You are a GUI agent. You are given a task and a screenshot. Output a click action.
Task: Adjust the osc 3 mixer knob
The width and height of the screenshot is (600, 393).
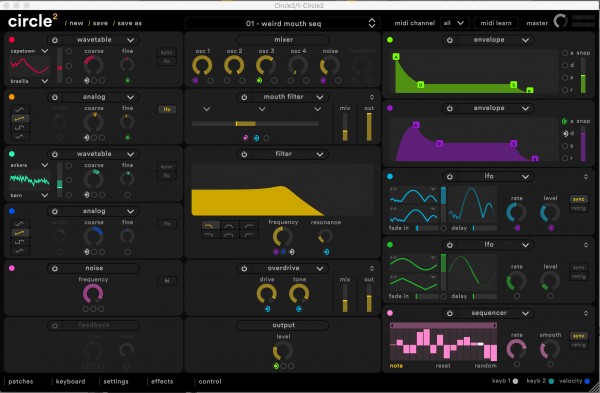click(x=266, y=65)
